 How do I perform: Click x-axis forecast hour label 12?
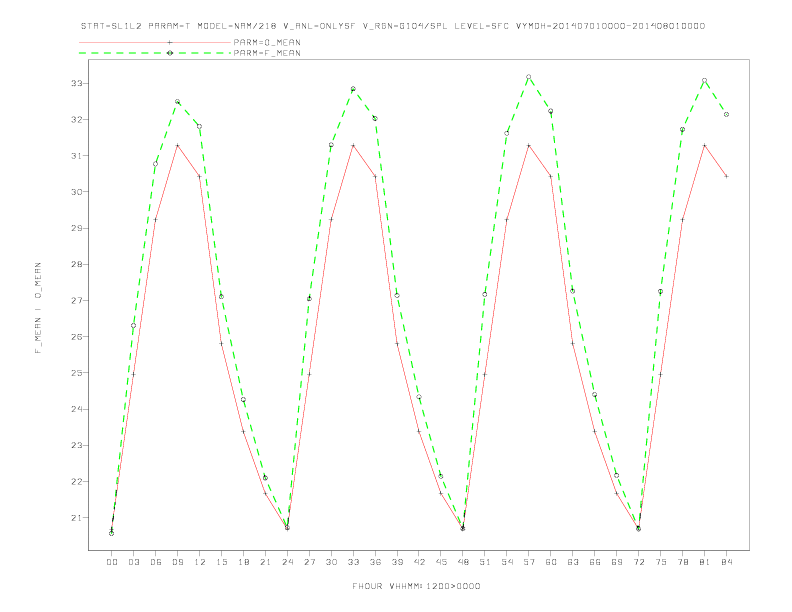(200, 562)
